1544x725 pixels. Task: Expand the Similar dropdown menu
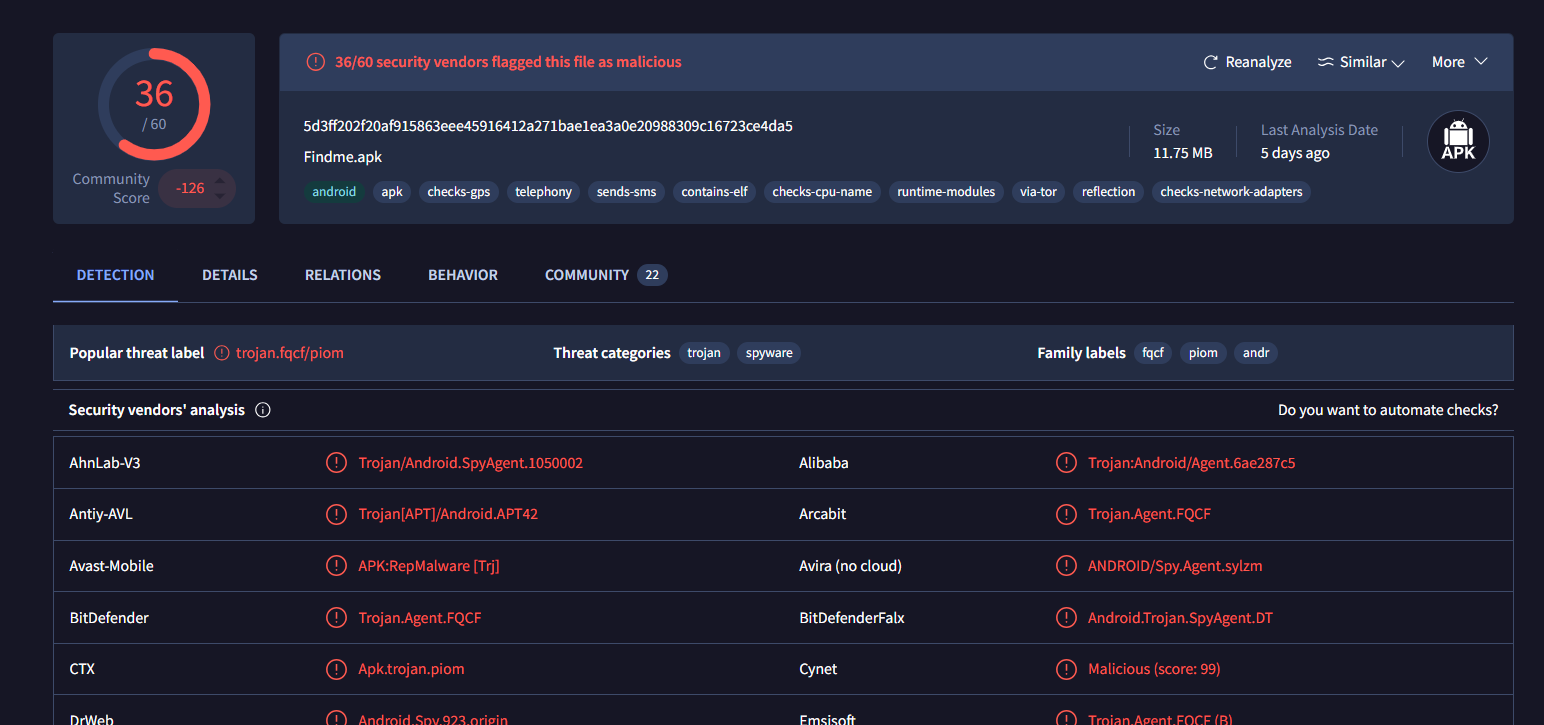click(1361, 62)
